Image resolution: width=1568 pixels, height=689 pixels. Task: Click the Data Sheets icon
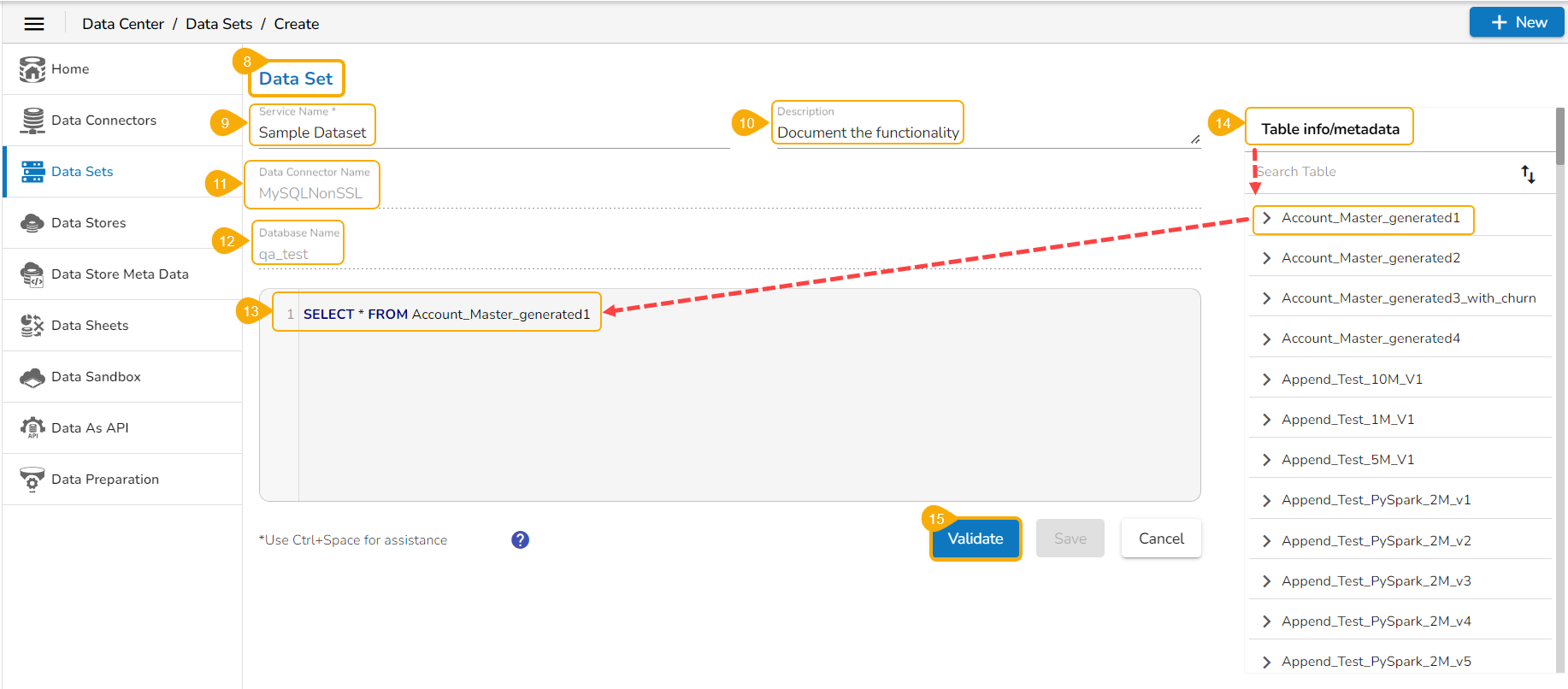click(32, 326)
